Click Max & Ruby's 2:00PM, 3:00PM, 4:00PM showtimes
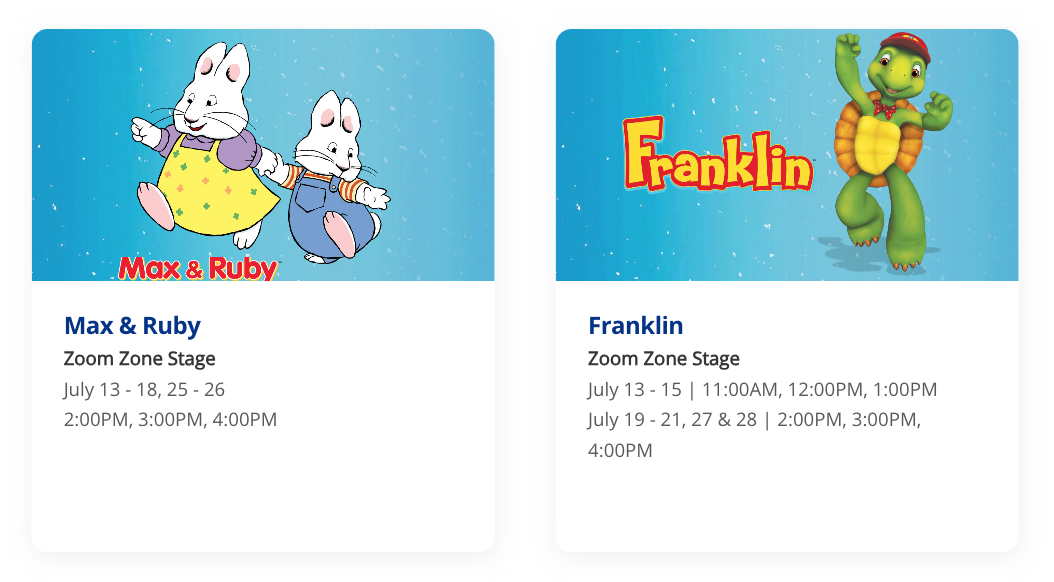The width and height of the screenshot is (1054, 582). coord(170,419)
